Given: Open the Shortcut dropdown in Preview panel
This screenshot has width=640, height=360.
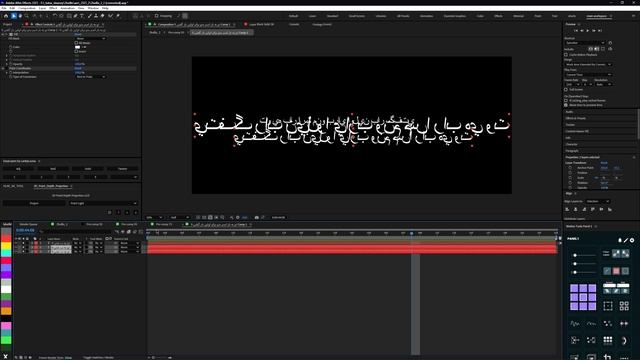Looking at the screenshot, I should coord(585,43).
